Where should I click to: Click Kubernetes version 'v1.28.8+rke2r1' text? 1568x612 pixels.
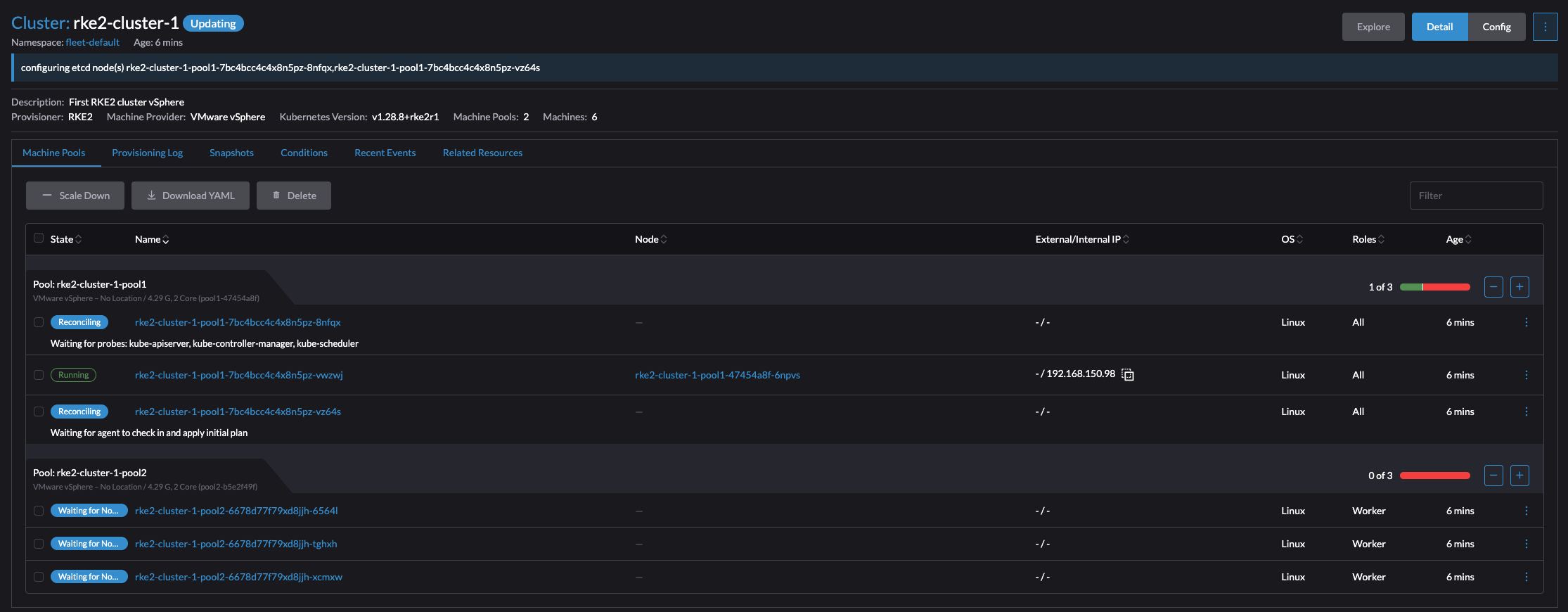pos(405,117)
